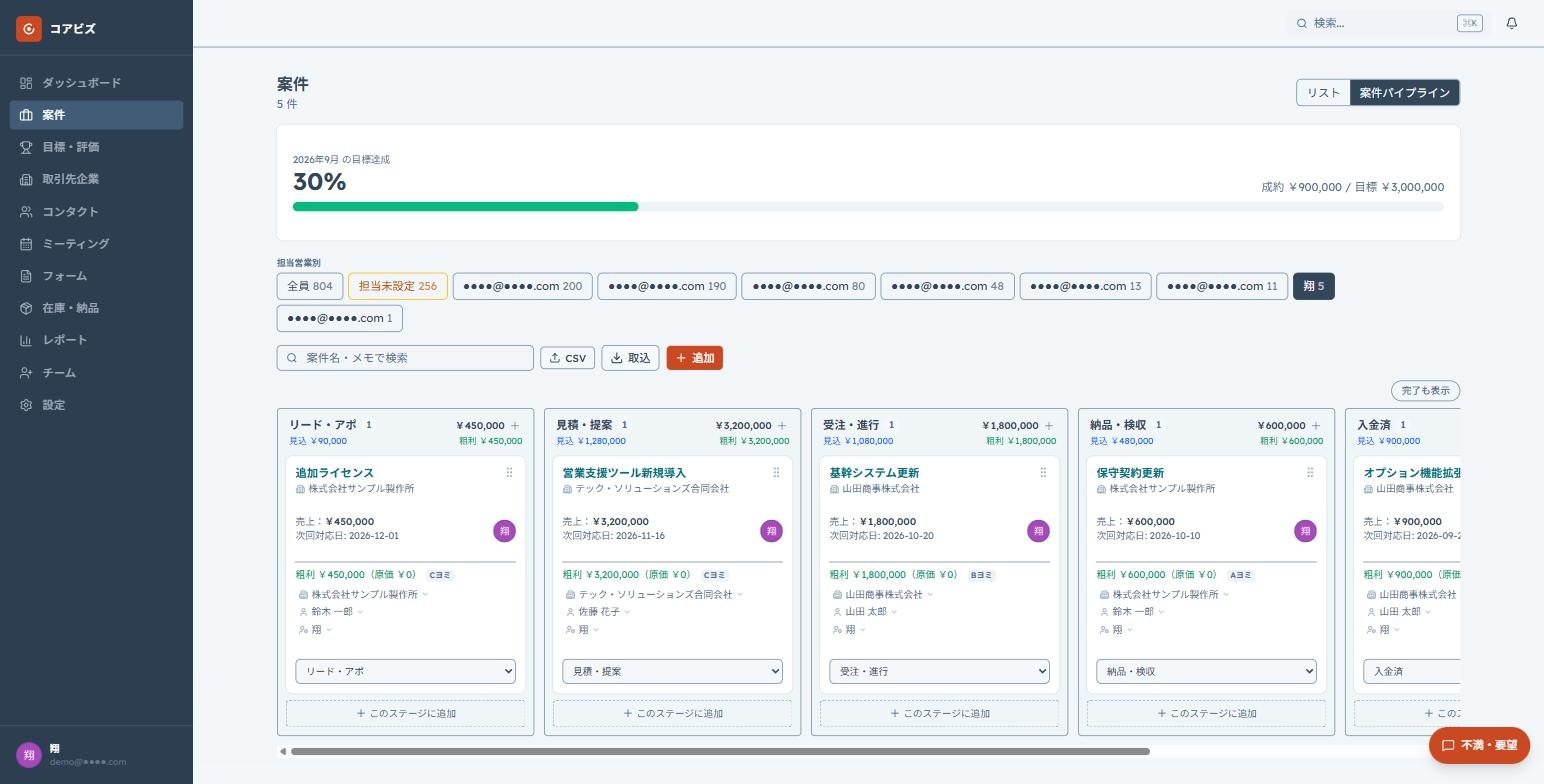Click the コアビズ logo icon
Viewport: 1544px width, 784px height.
[29, 29]
